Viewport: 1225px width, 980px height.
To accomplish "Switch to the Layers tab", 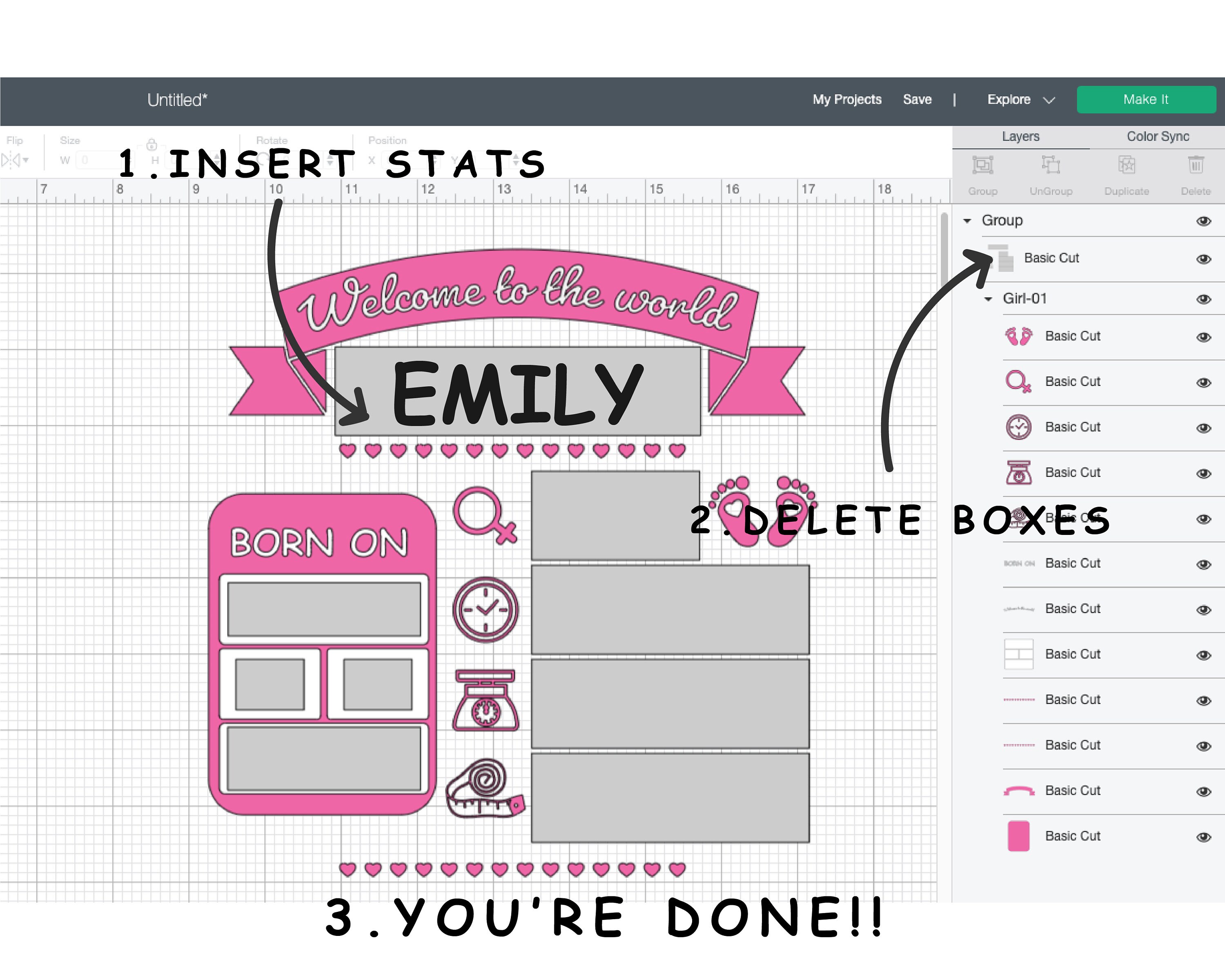I will [x=1020, y=137].
